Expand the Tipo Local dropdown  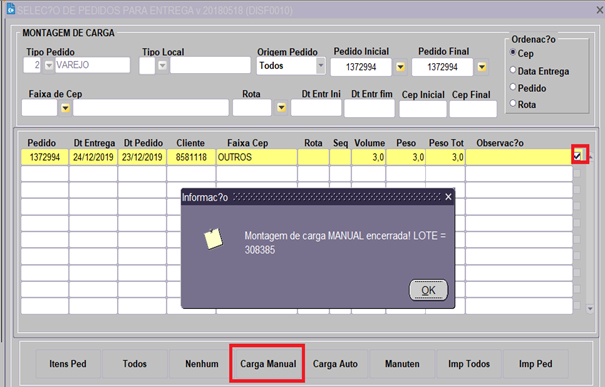162,66
